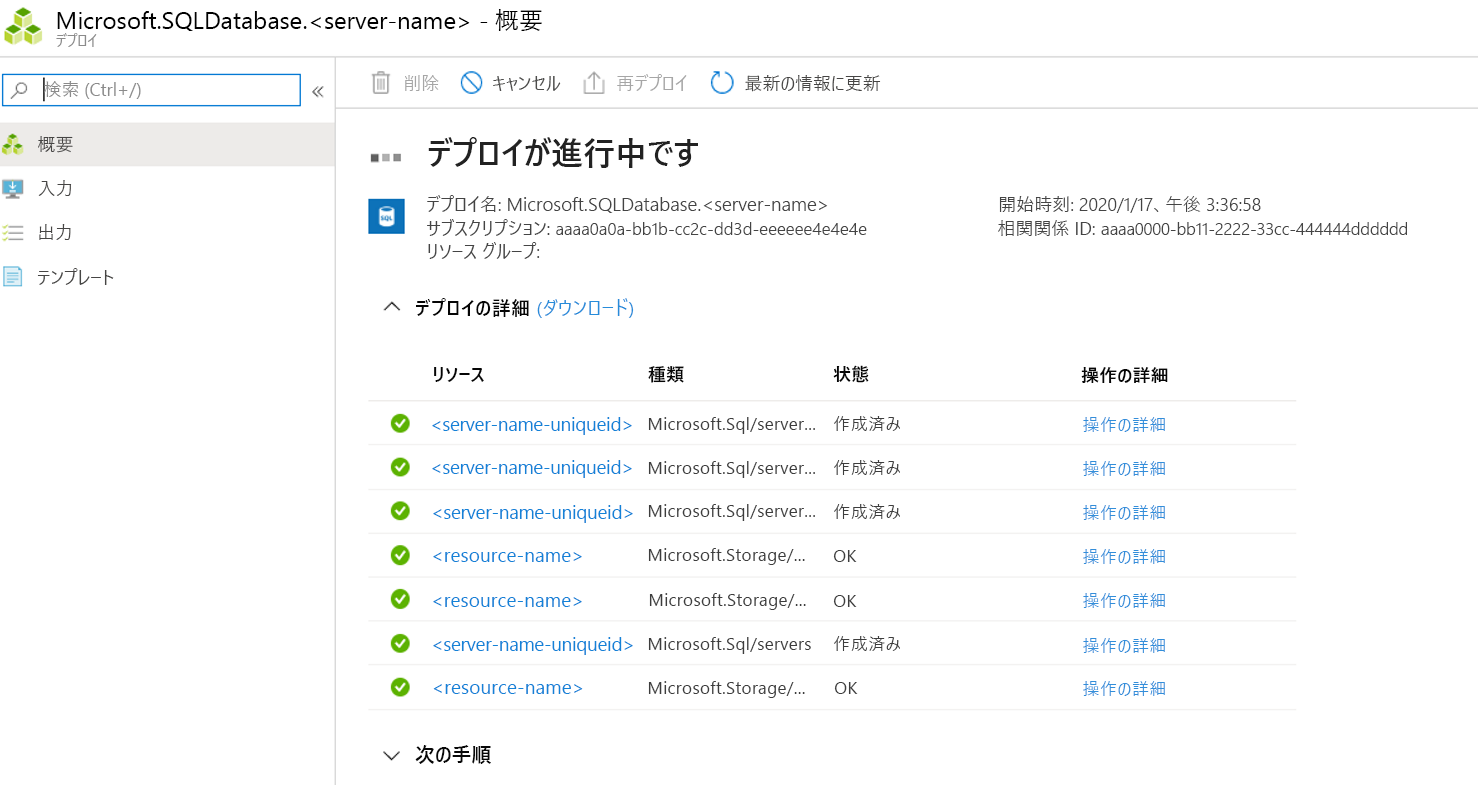
Task: Click the リソース column header
Action: click(458, 375)
